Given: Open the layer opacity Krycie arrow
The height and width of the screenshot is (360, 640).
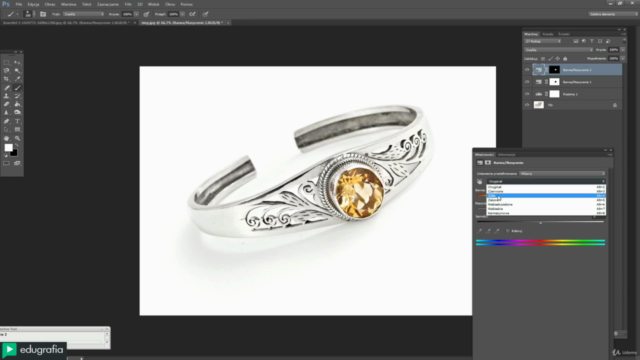Looking at the screenshot, I should pos(622,50).
